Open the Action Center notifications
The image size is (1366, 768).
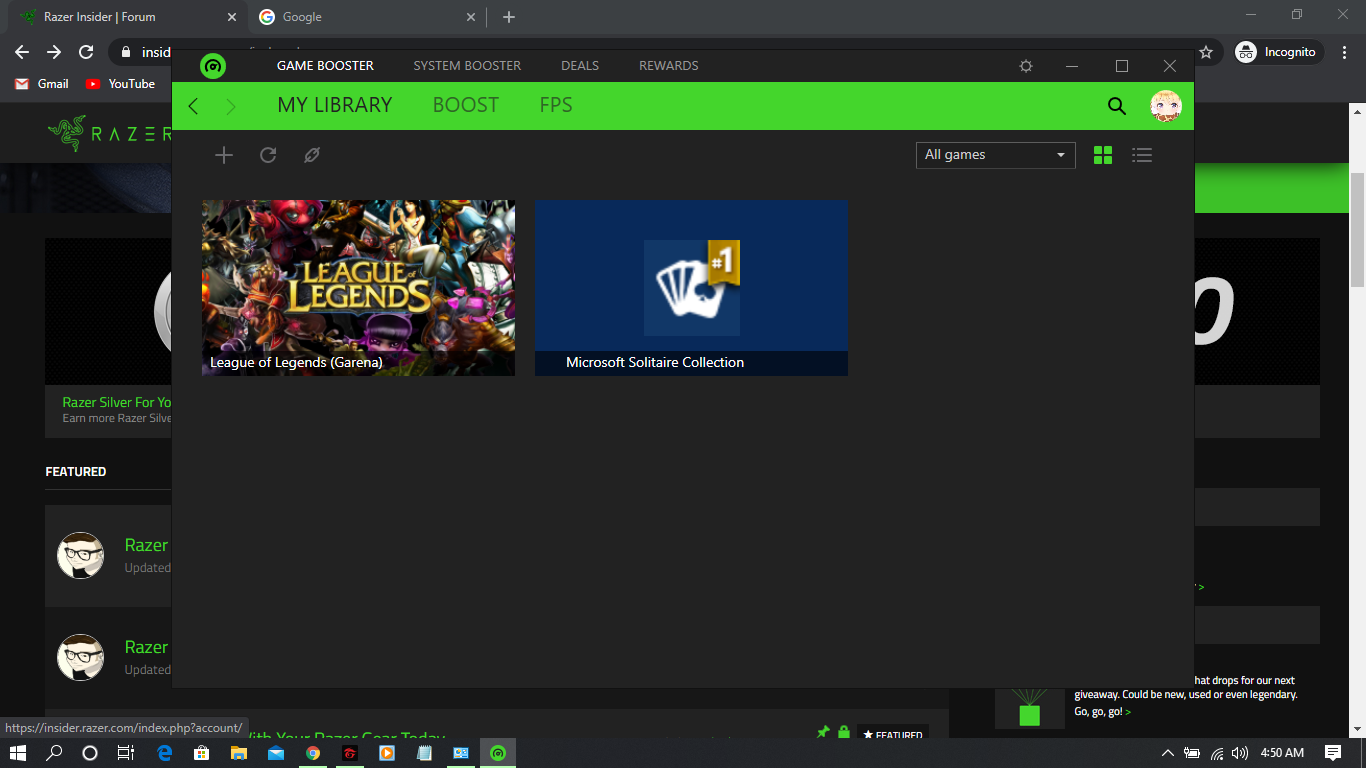(1333, 753)
